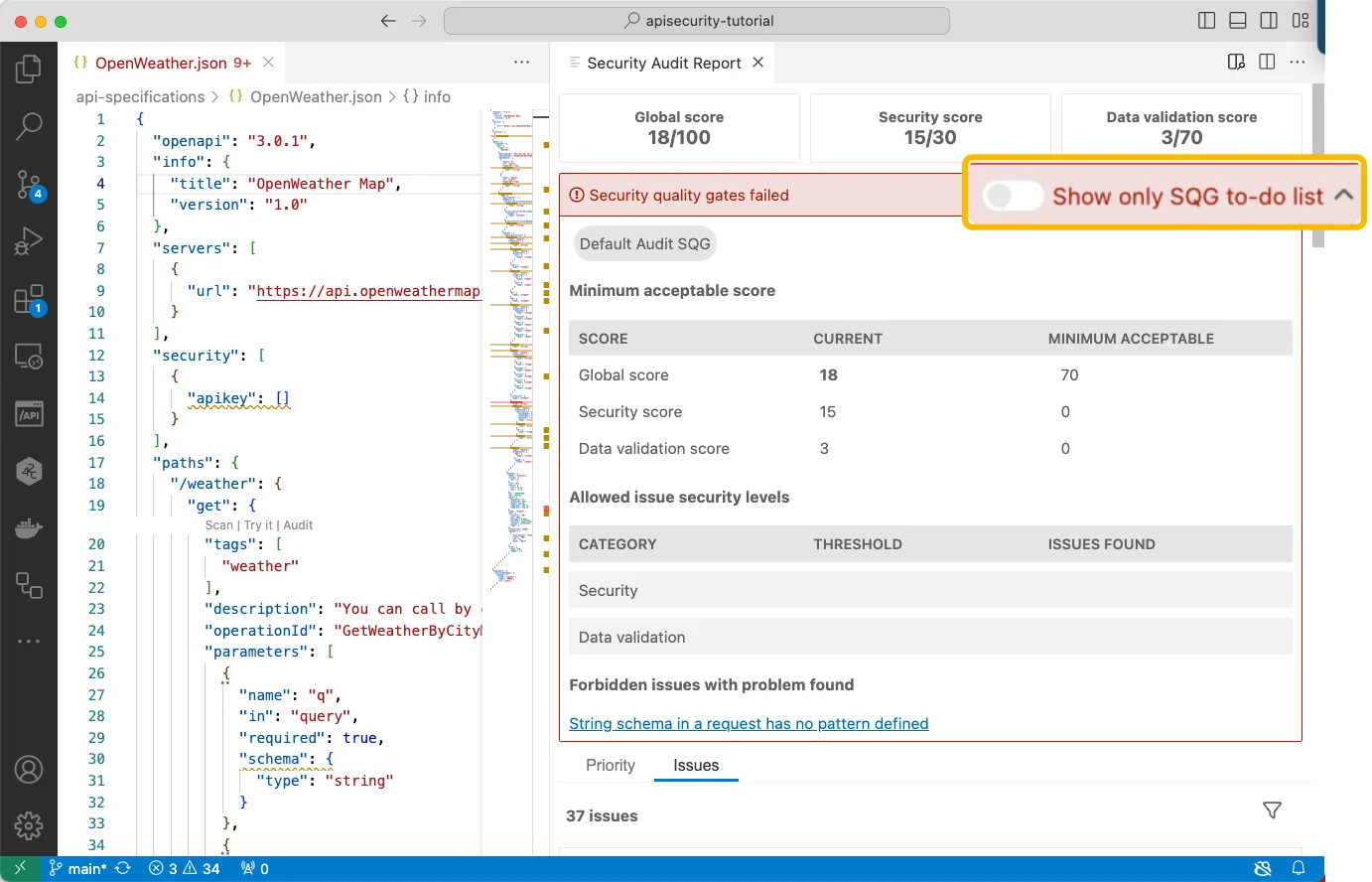Open the Docker extension view
The height and width of the screenshot is (882, 1372).
pyautogui.click(x=30, y=527)
